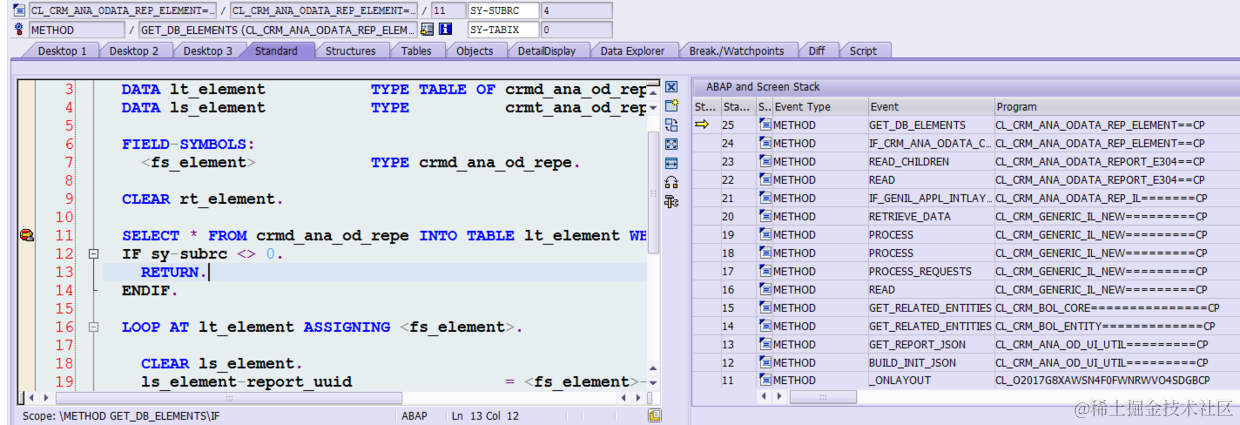Open the Diff tab

click(x=817, y=51)
